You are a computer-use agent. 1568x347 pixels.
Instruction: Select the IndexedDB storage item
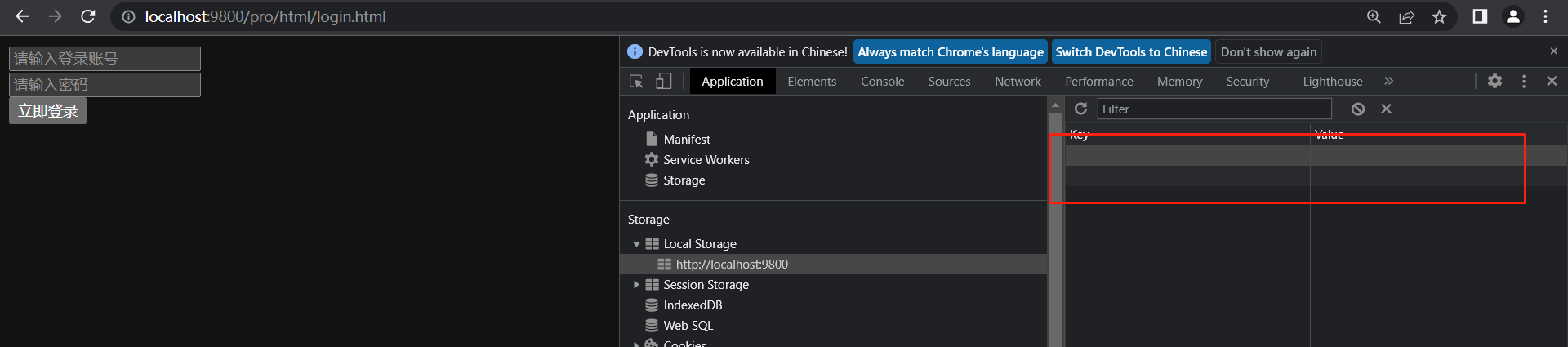[x=693, y=305]
